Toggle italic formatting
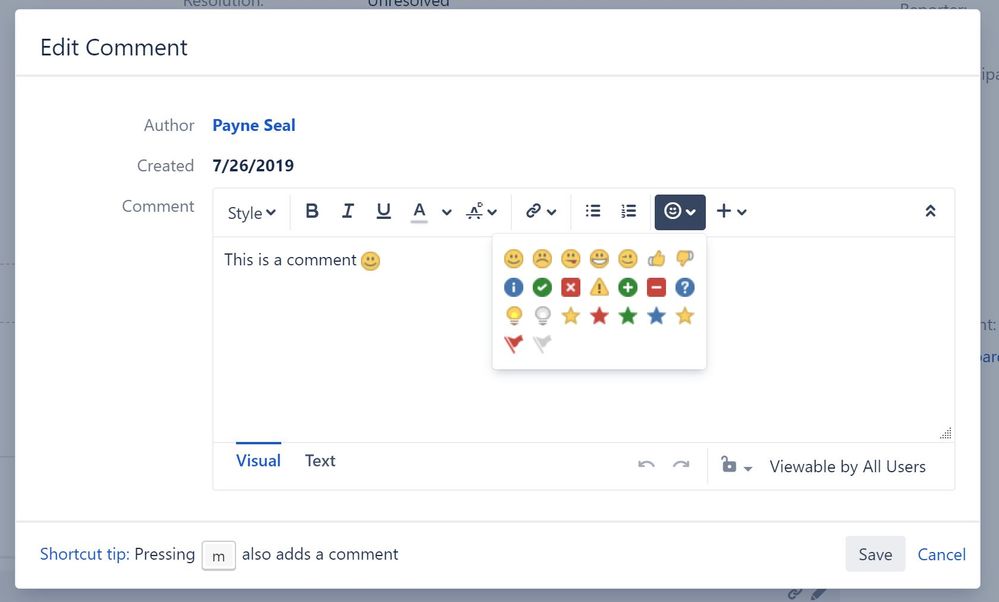The image size is (999, 602). point(347,211)
